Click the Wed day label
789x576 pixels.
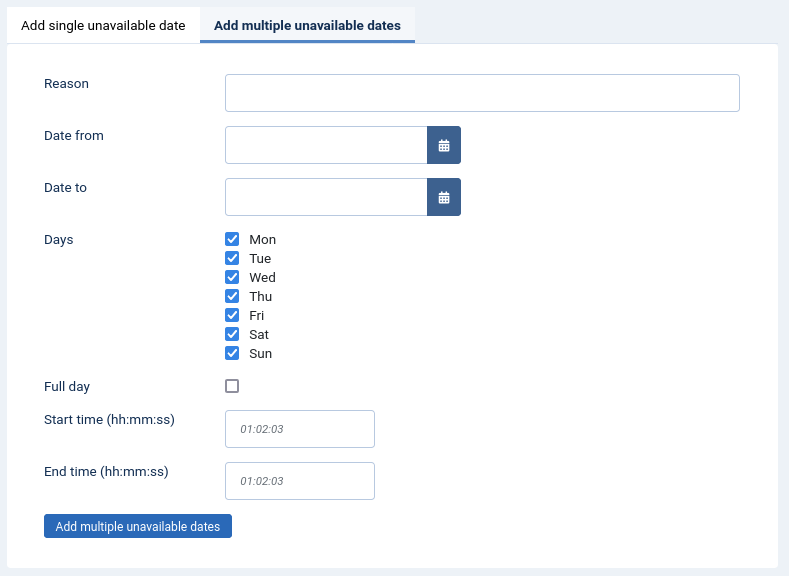[262, 278]
